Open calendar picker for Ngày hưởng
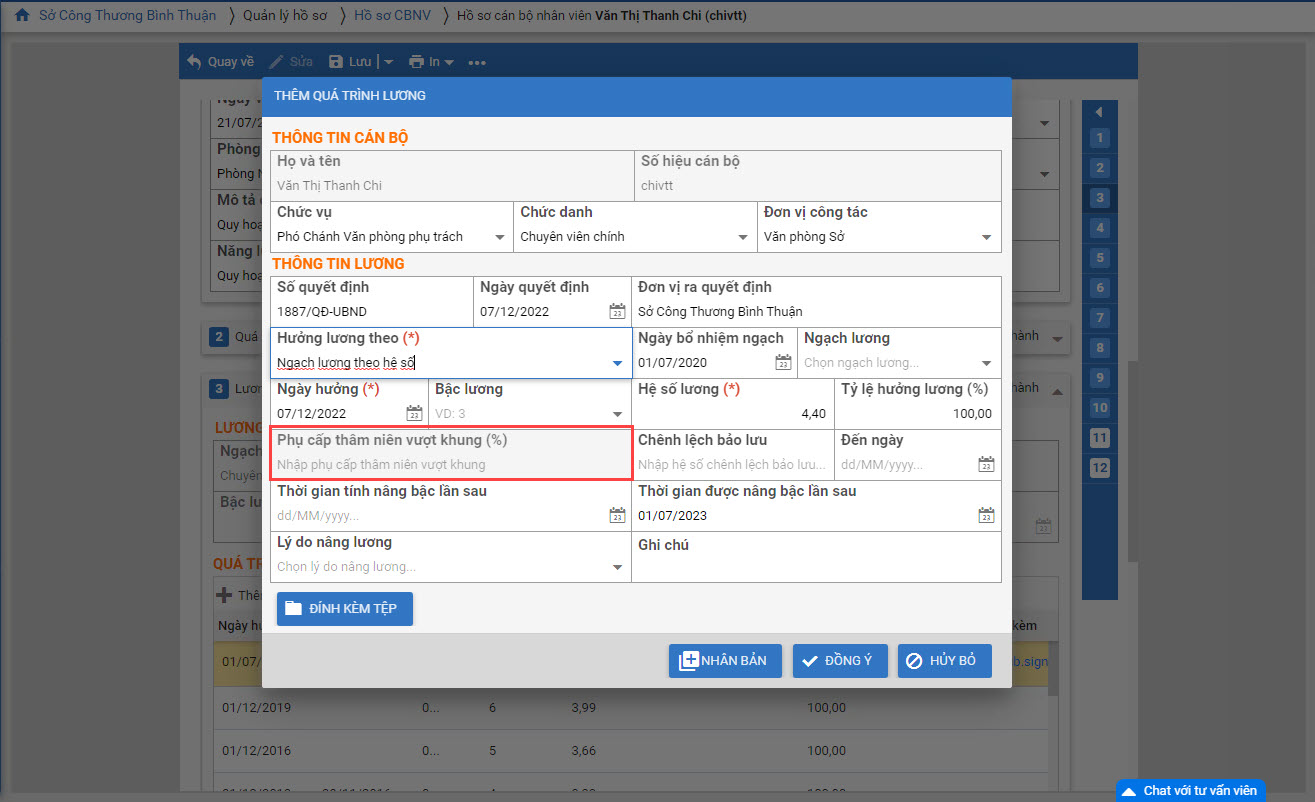Image resolution: width=1315 pixels, height=802 pixels. [x=414, y=414]
